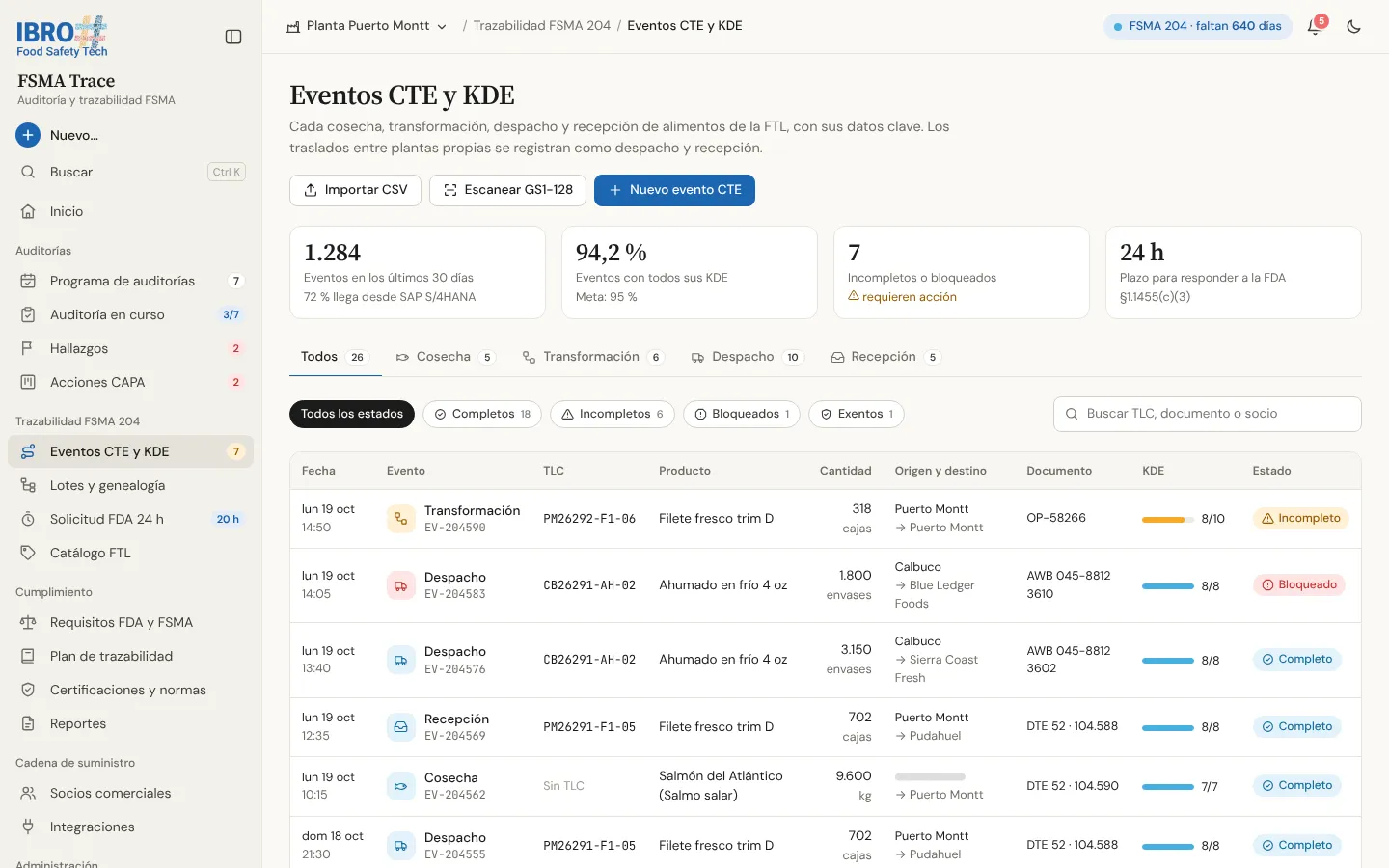
Task: Select Todos los estados filter
Action: click(352, 414)
